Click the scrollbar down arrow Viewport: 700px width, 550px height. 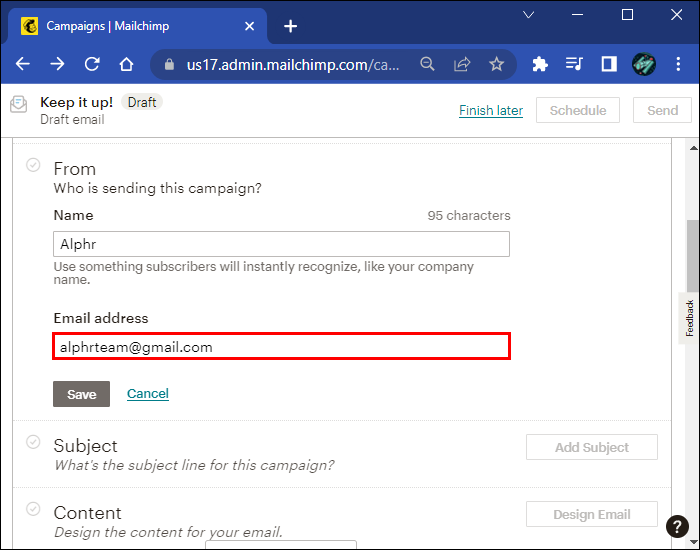tap(693, 543)
